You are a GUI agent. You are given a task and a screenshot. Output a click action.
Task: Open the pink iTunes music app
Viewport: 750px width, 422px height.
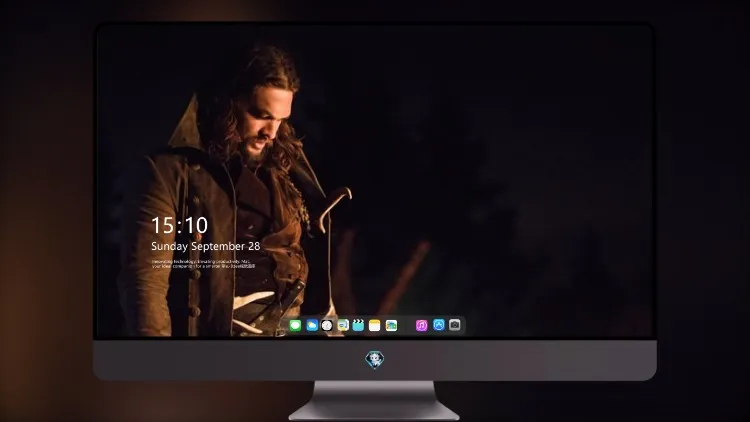coord(421,325)
